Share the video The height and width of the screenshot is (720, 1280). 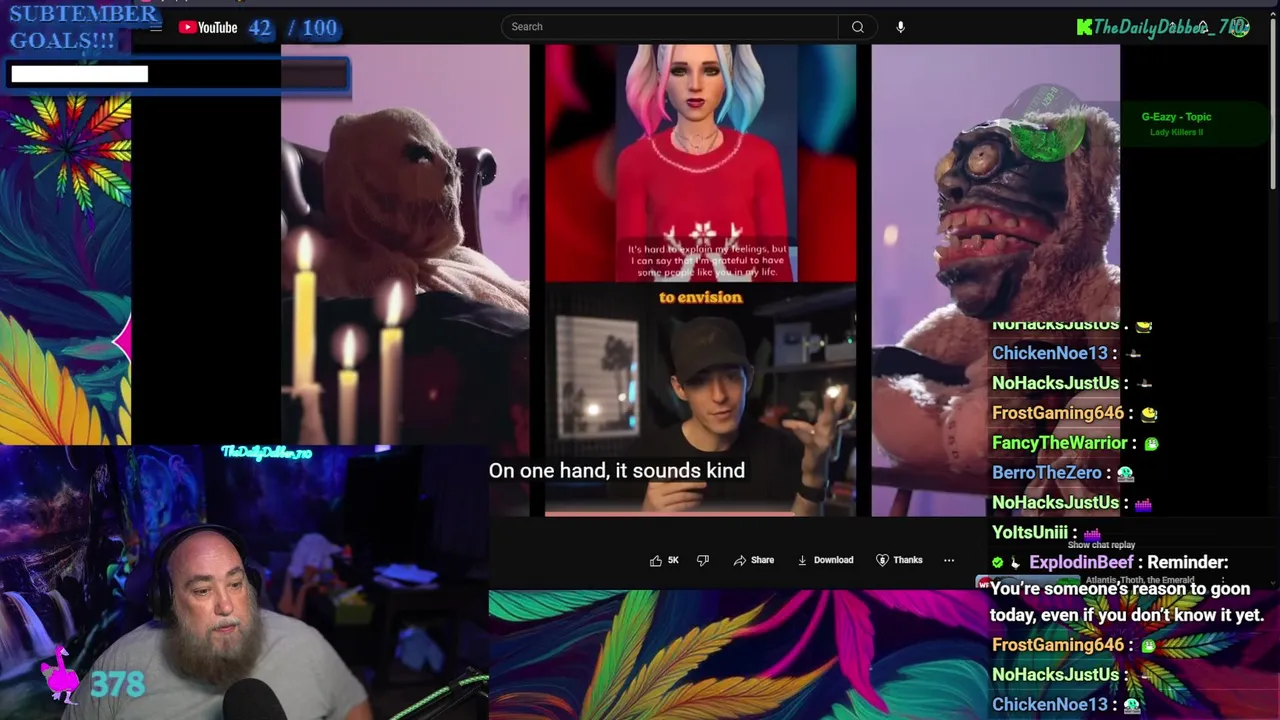pos(754,560)
